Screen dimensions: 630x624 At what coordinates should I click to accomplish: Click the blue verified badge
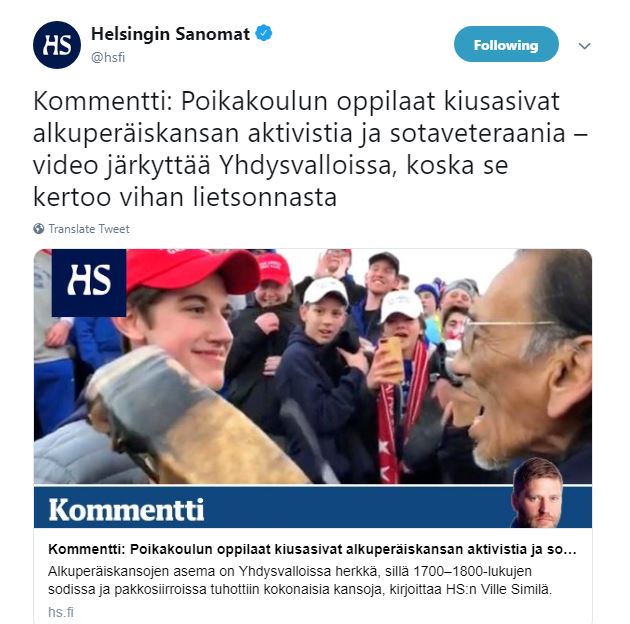click(x=264, y=33)
